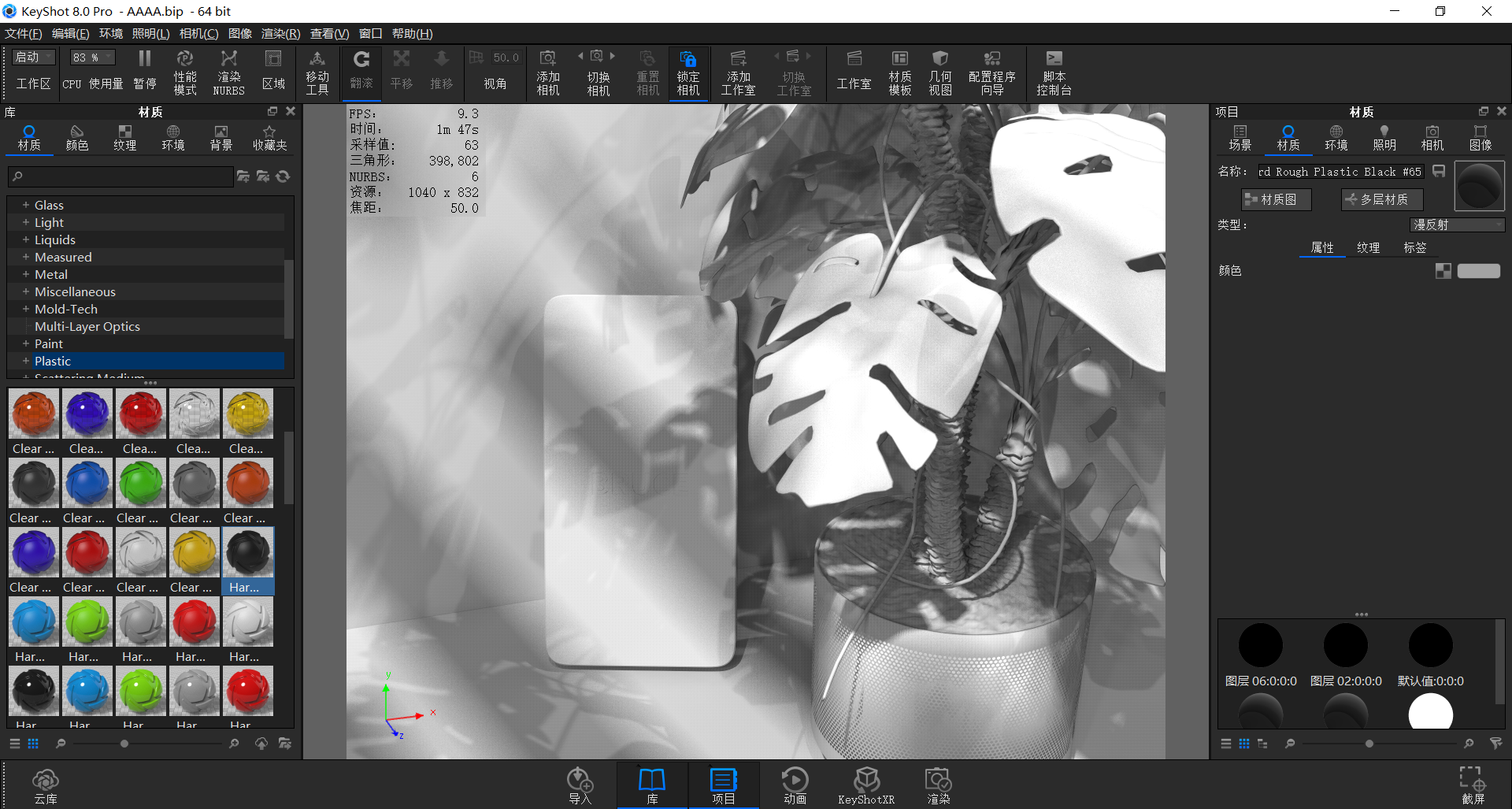Open the 相机(C) menu
The width and height of the screenshot is (1512, 809).
(198, 33)
